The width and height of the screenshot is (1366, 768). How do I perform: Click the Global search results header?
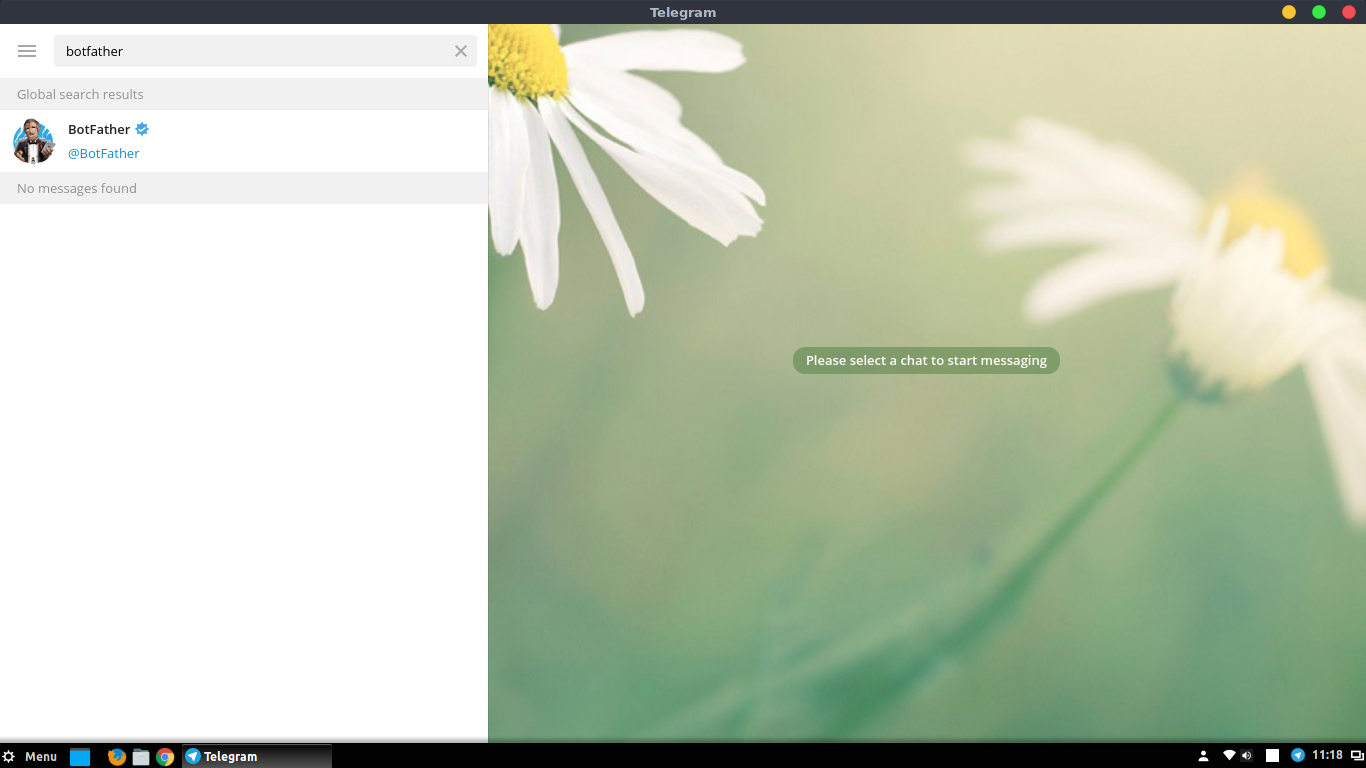(x=244, y=94)
